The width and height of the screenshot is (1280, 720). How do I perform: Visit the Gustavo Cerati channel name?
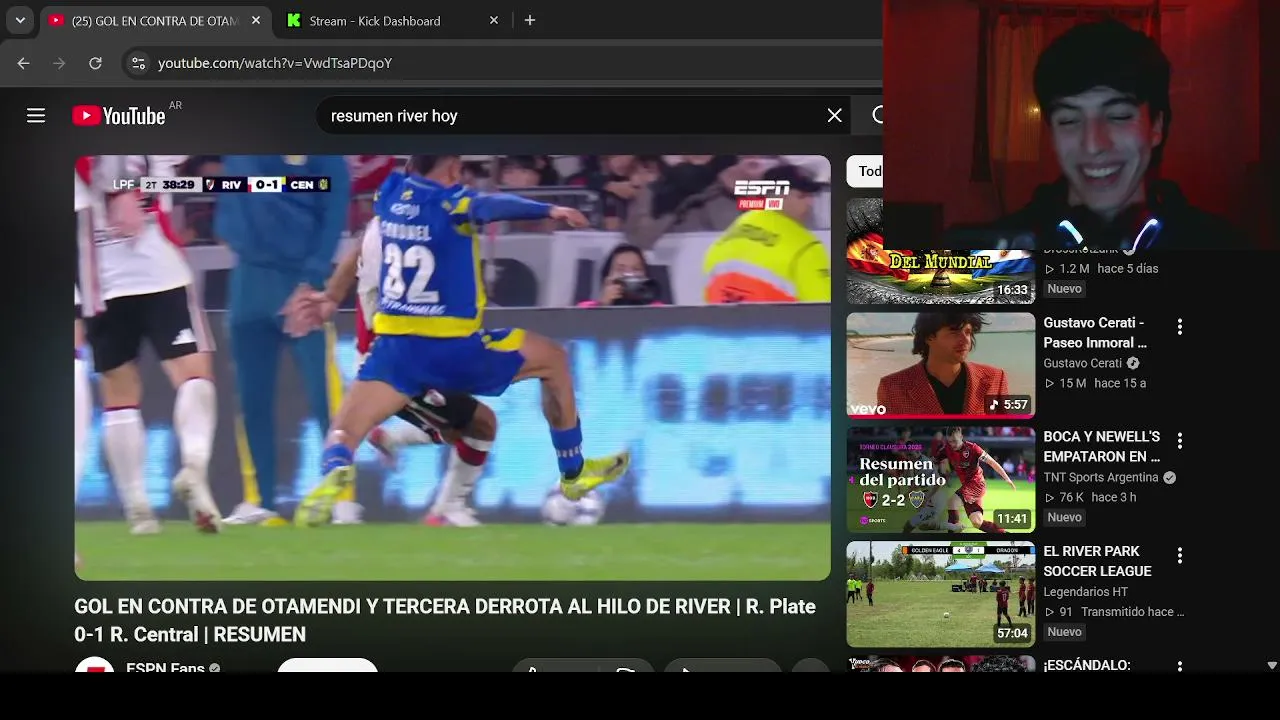pos(1083,363)
